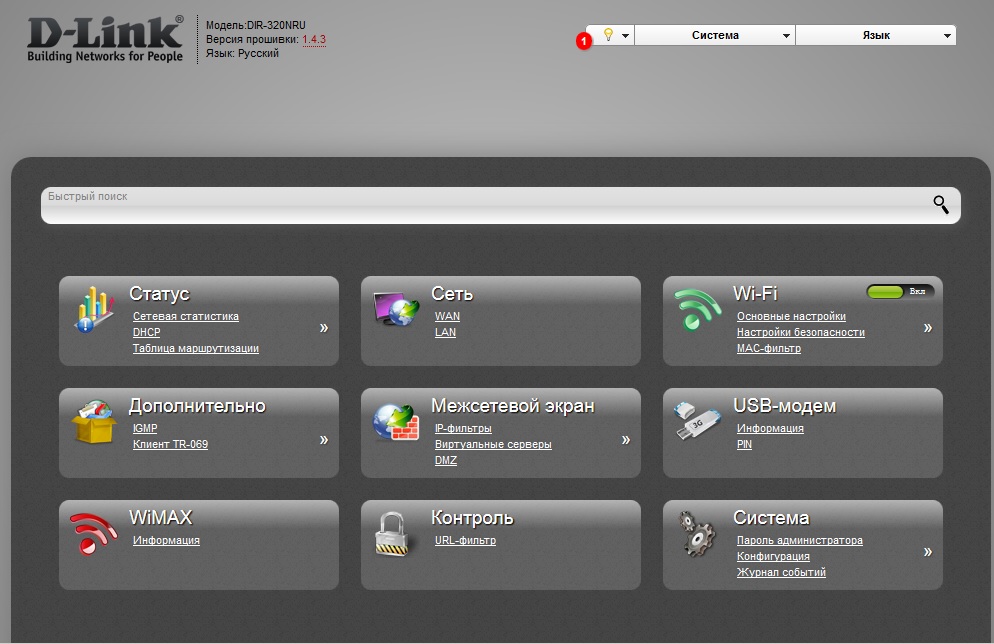Click the Дополнительно yellow box icon
Image resolution: width=994 pixels, height=644 pixels.
point(94,421)
